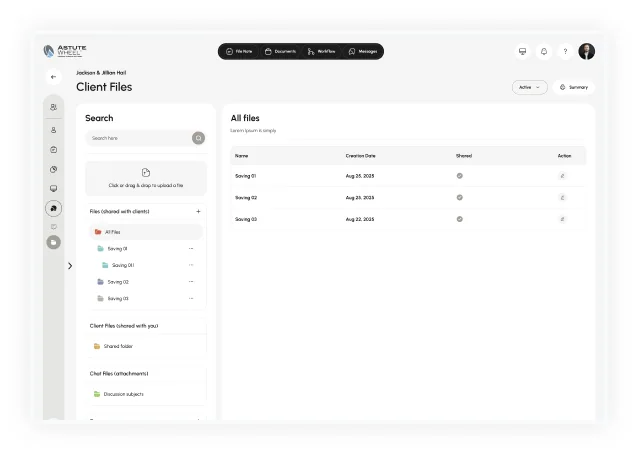Open the Workflow tab
This screenshot has height=454, width=638.
tap(321, 52)
